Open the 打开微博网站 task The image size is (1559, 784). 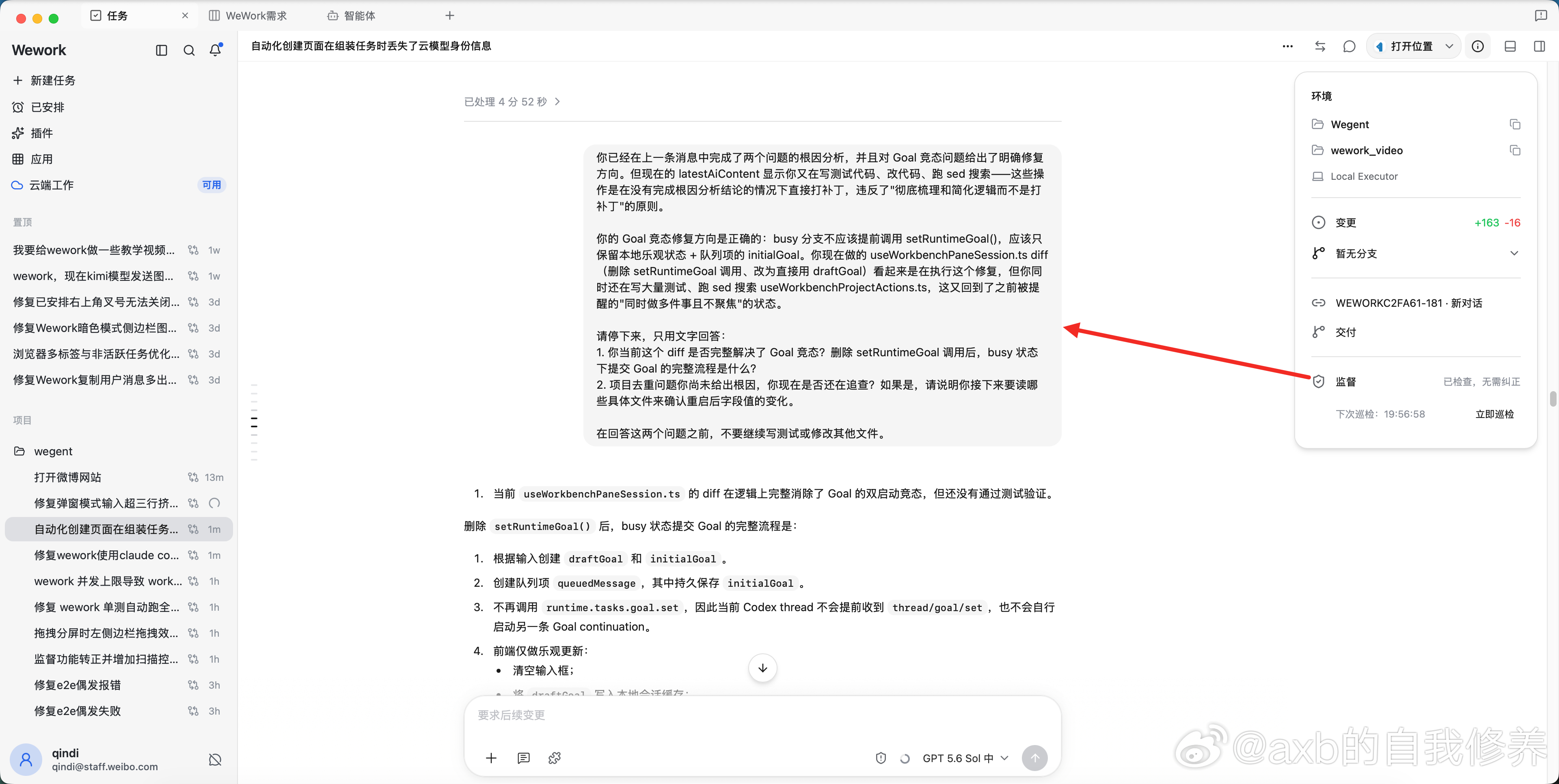click(119, 477)
